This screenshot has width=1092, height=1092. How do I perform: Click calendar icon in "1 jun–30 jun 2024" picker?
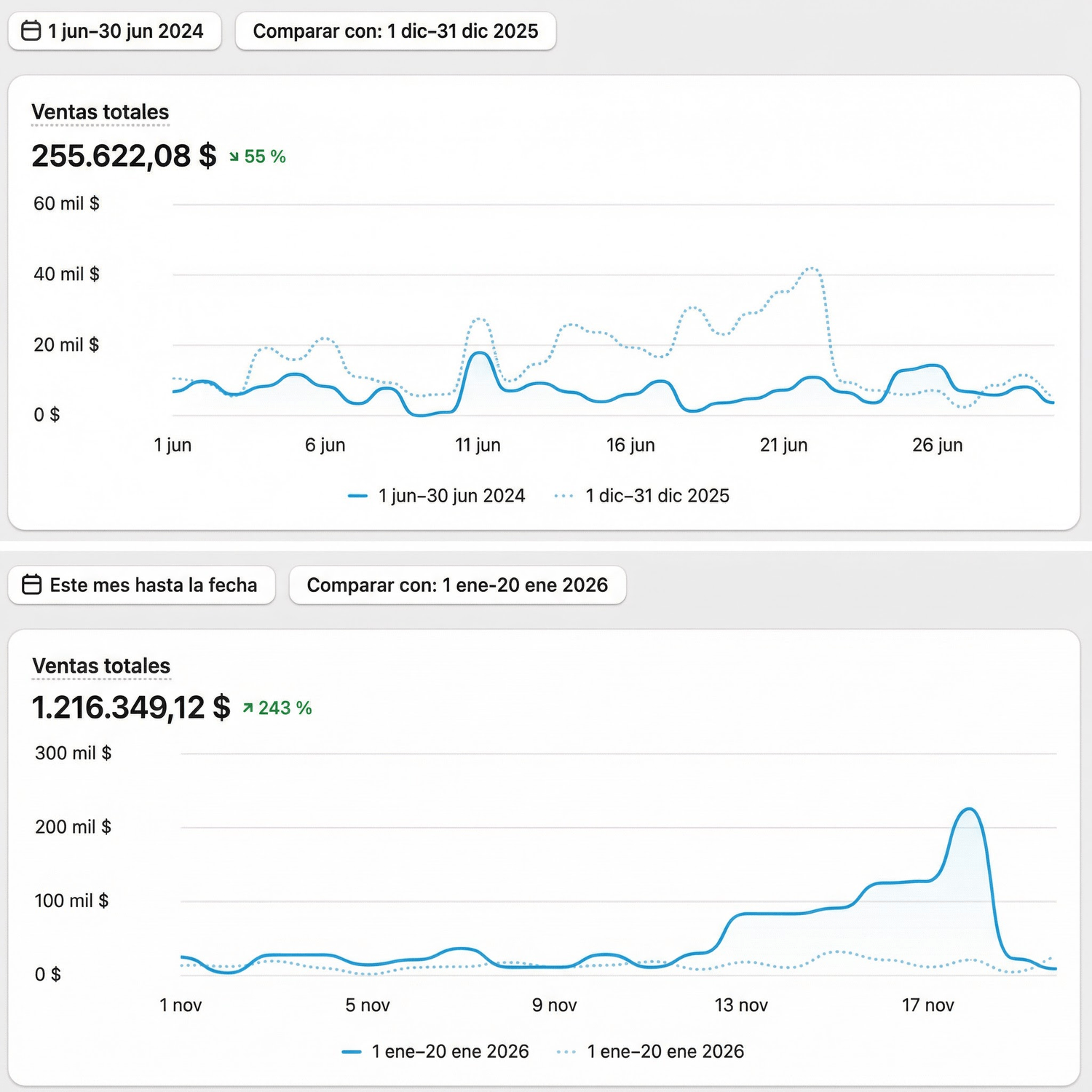tap(31, 31)
